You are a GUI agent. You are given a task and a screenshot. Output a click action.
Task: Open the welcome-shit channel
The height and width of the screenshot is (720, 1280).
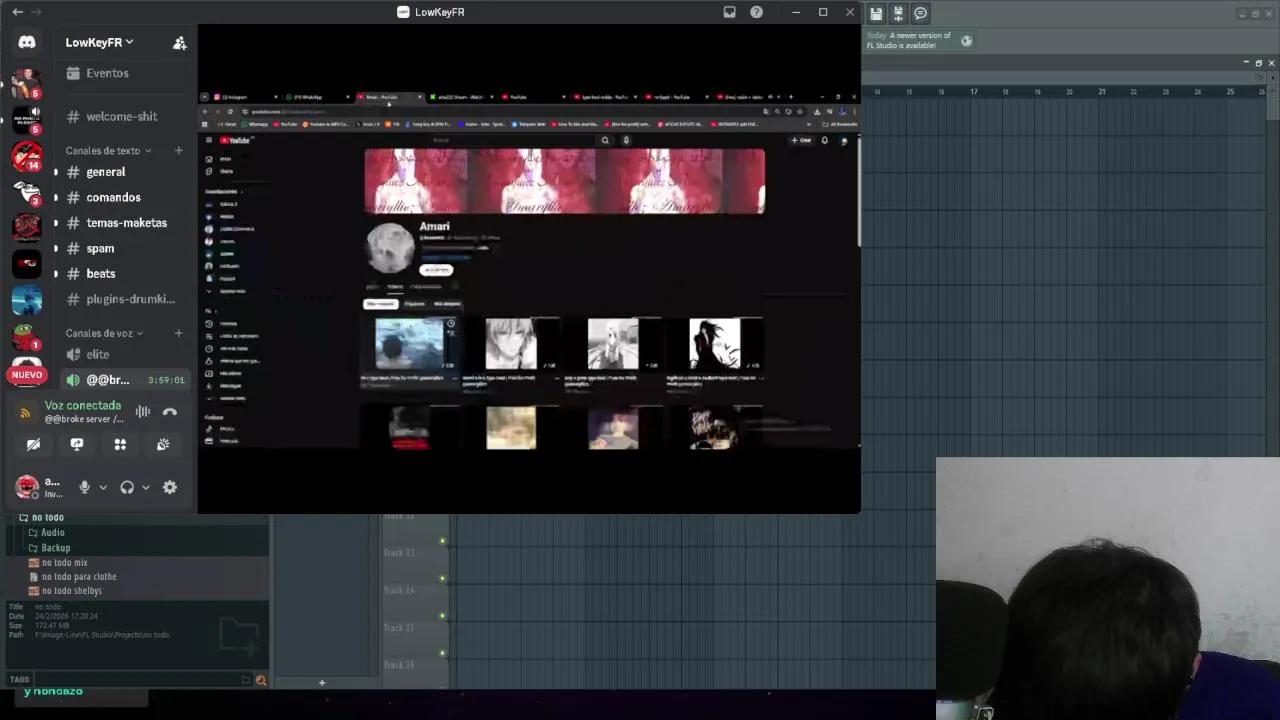tap(121, 116)
